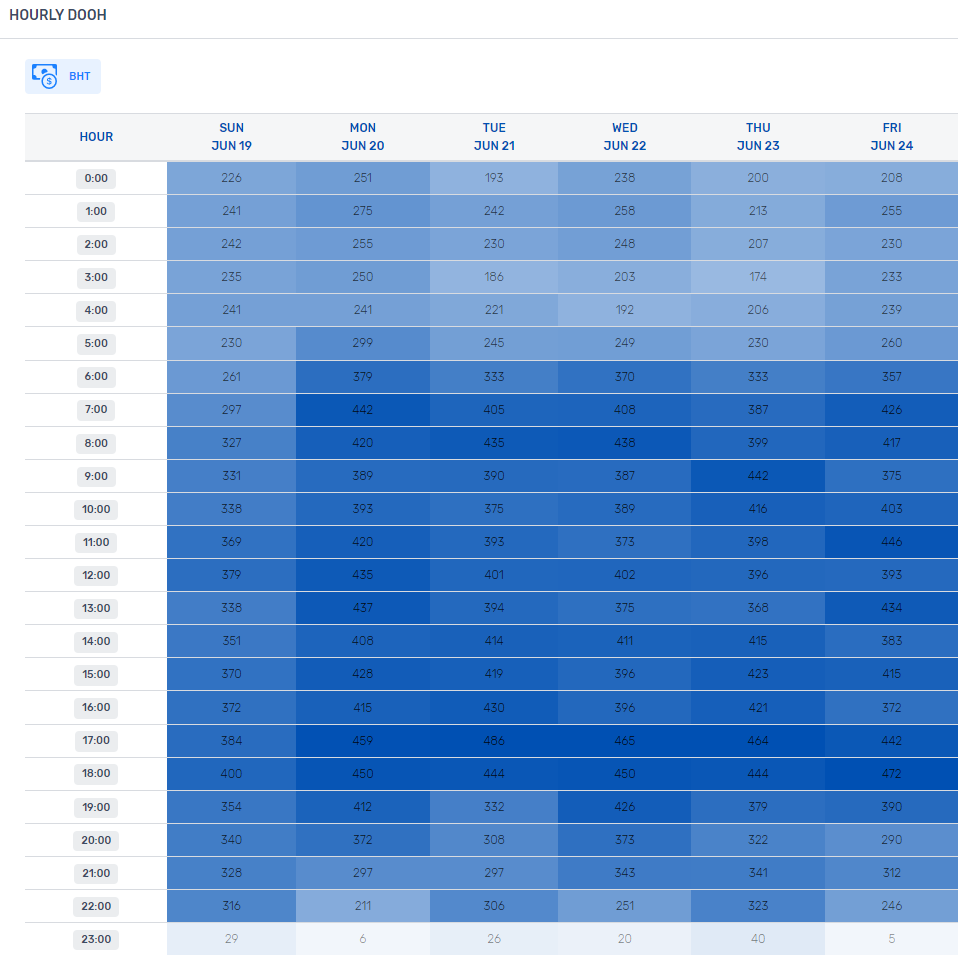Select the BHT label beside the money icon
958x958 pixels.
(79, 76)
